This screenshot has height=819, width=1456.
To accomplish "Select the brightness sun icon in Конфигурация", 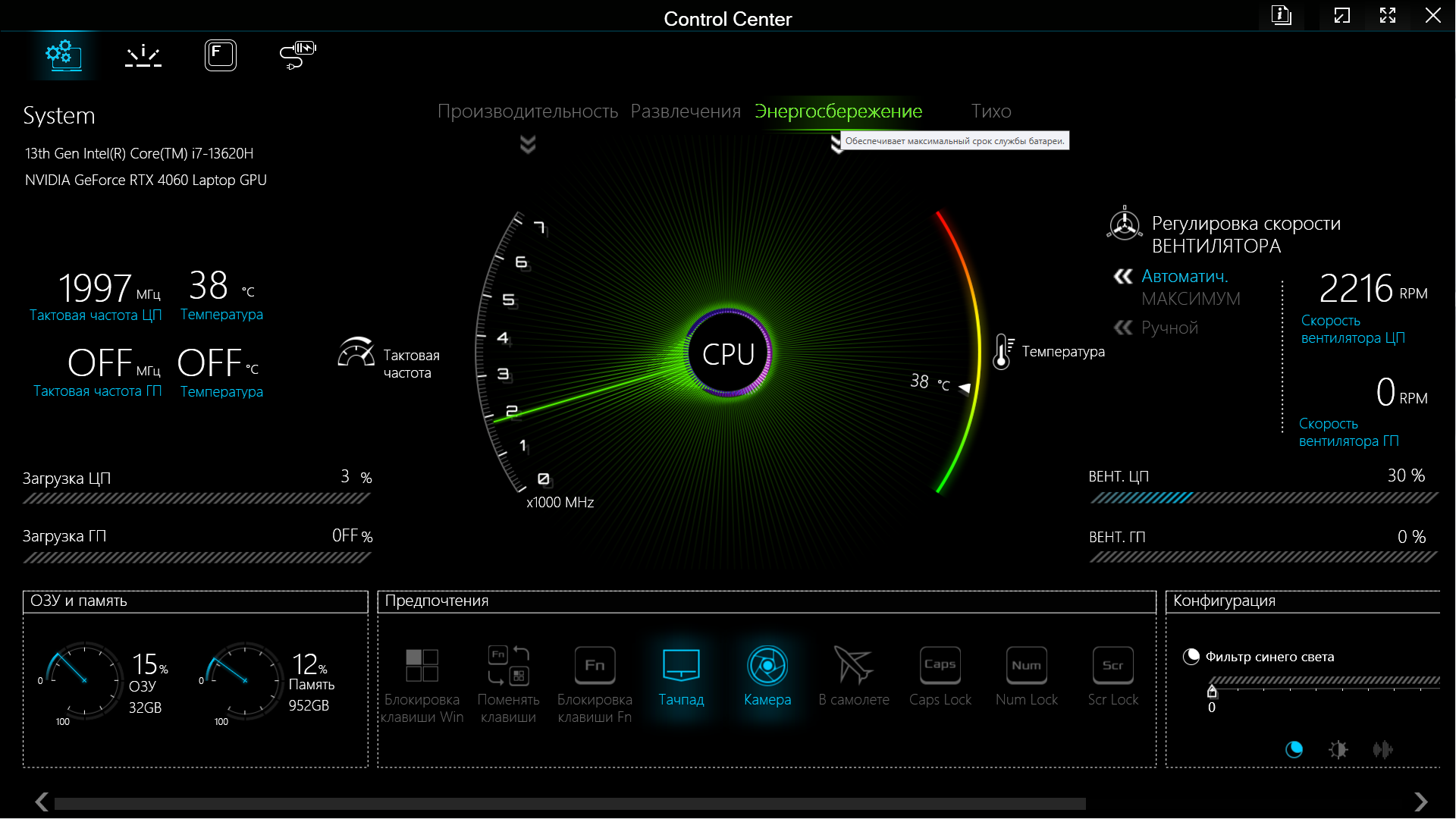I will coord(1338,749).
